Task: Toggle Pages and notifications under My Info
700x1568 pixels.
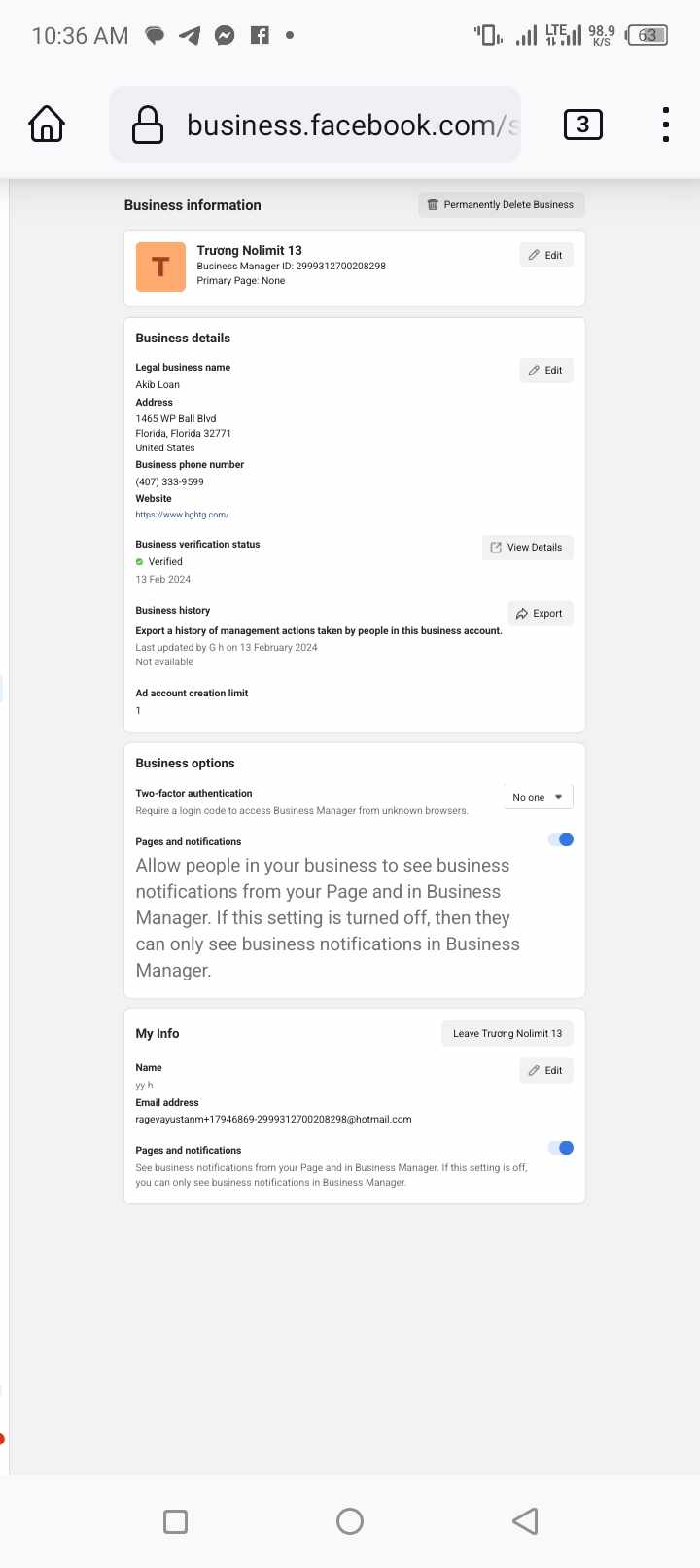Action: (x=561, y=1148)
